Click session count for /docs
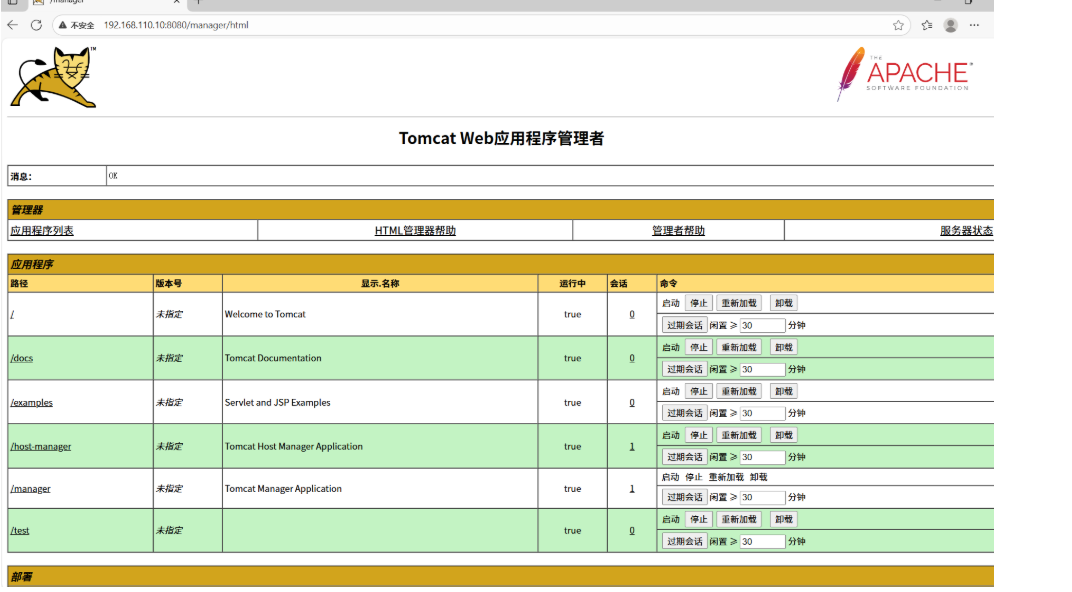1072x592 pixels. tap(632, 358)
